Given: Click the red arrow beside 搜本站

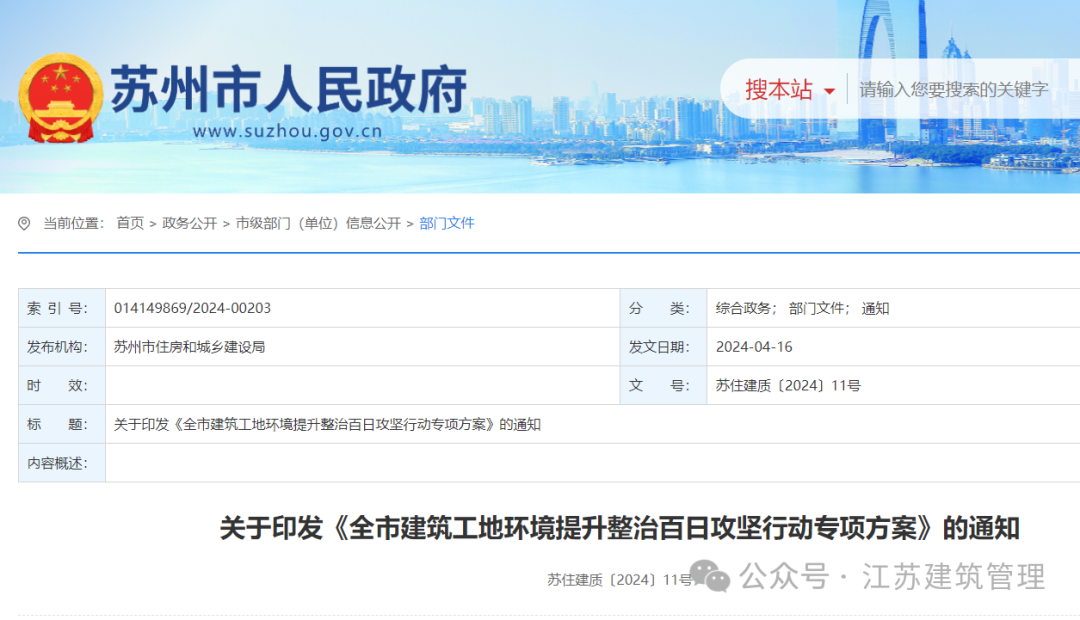Looking at the screenshot, I should pos(829,92).
